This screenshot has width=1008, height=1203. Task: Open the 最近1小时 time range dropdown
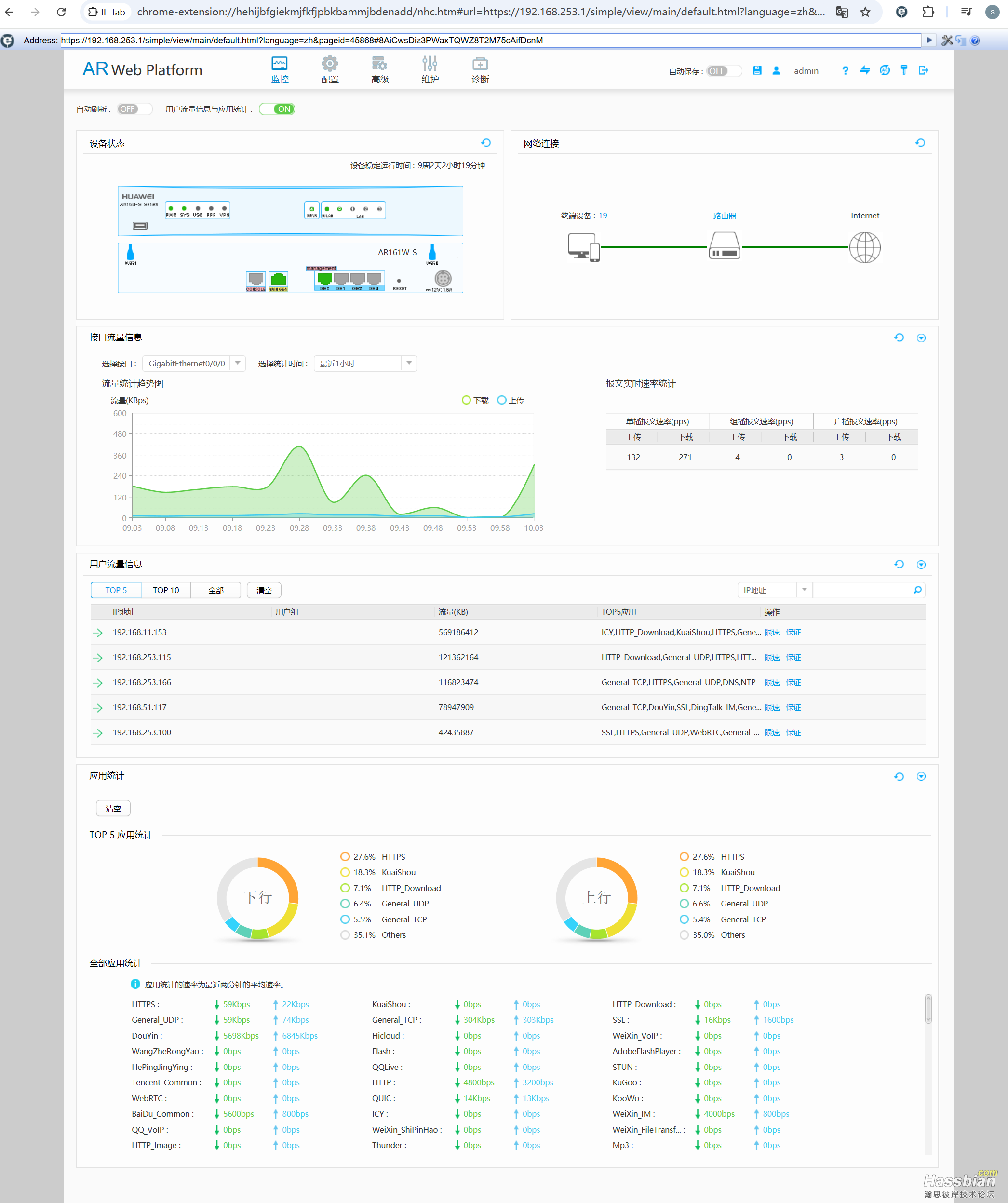[x=365, y=364]
